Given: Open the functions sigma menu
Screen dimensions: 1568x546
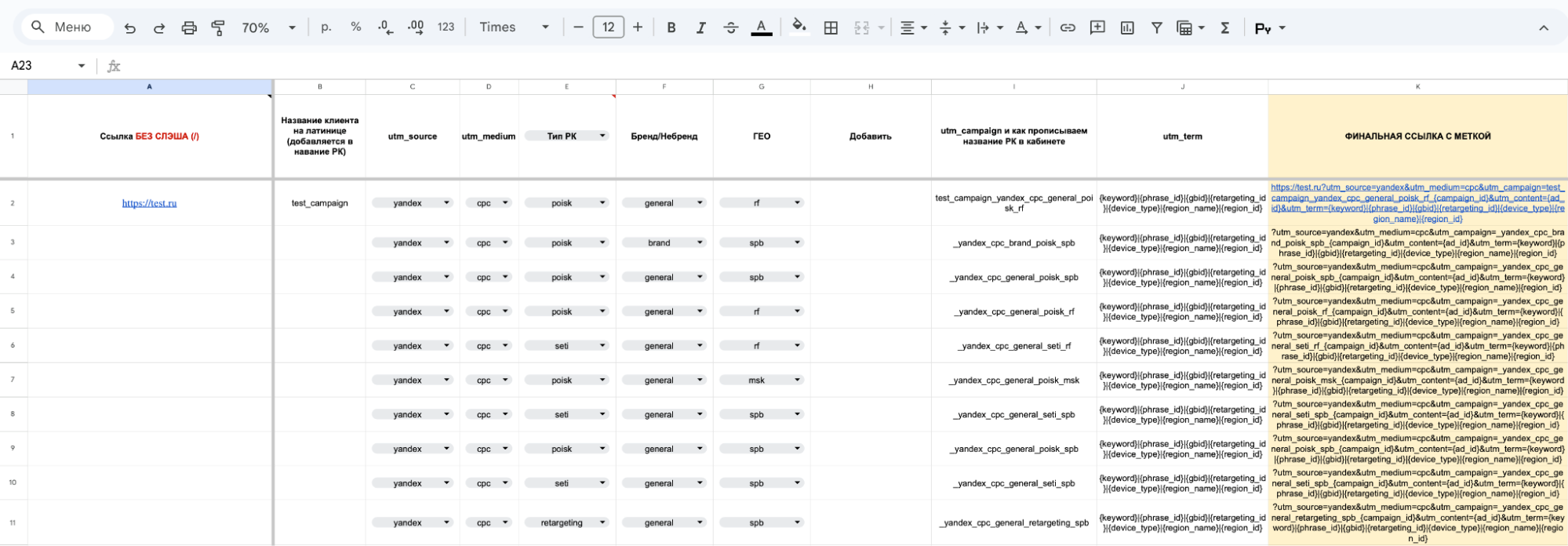Looking at the screenshot, I should pos(1224,27).
